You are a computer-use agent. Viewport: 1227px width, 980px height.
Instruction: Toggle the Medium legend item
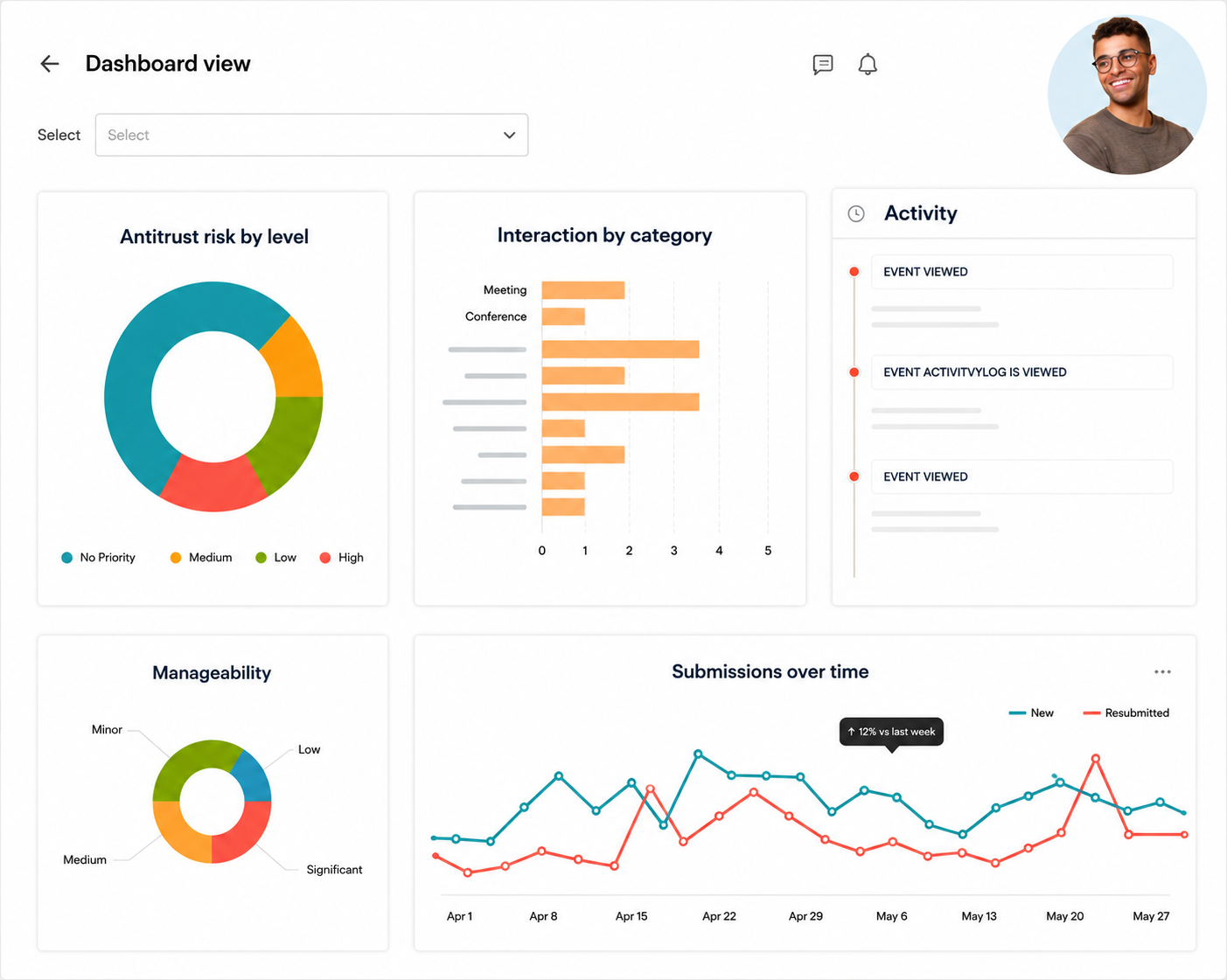coord(201,558)
